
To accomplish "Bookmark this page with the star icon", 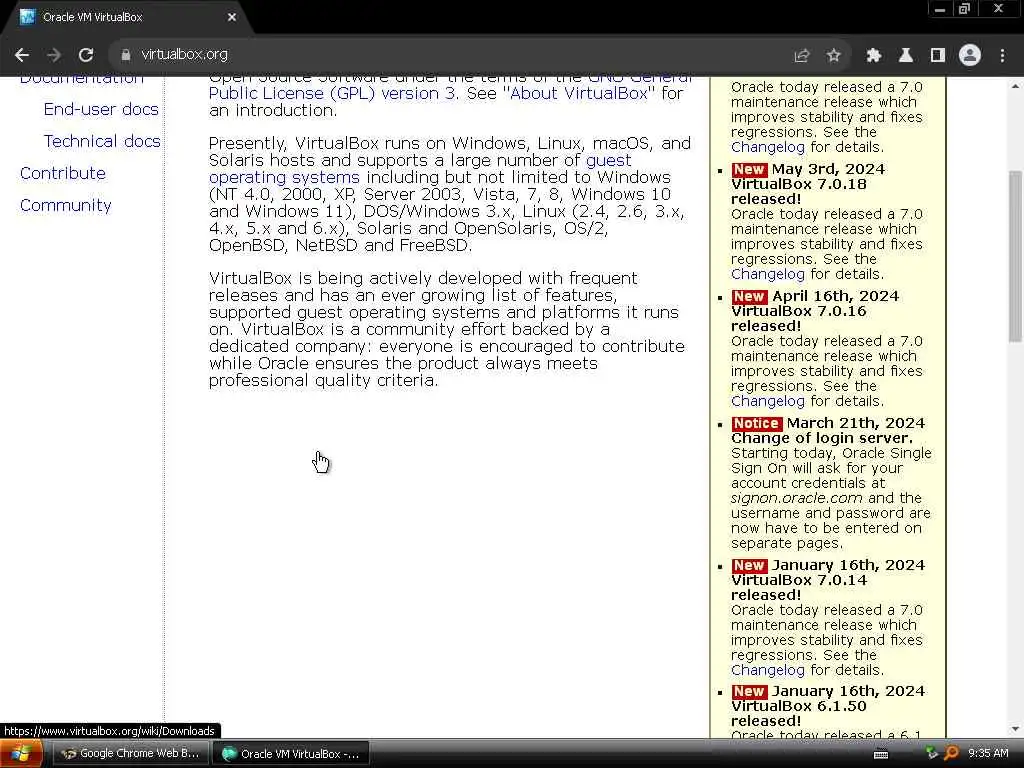I will pos(833,56).
